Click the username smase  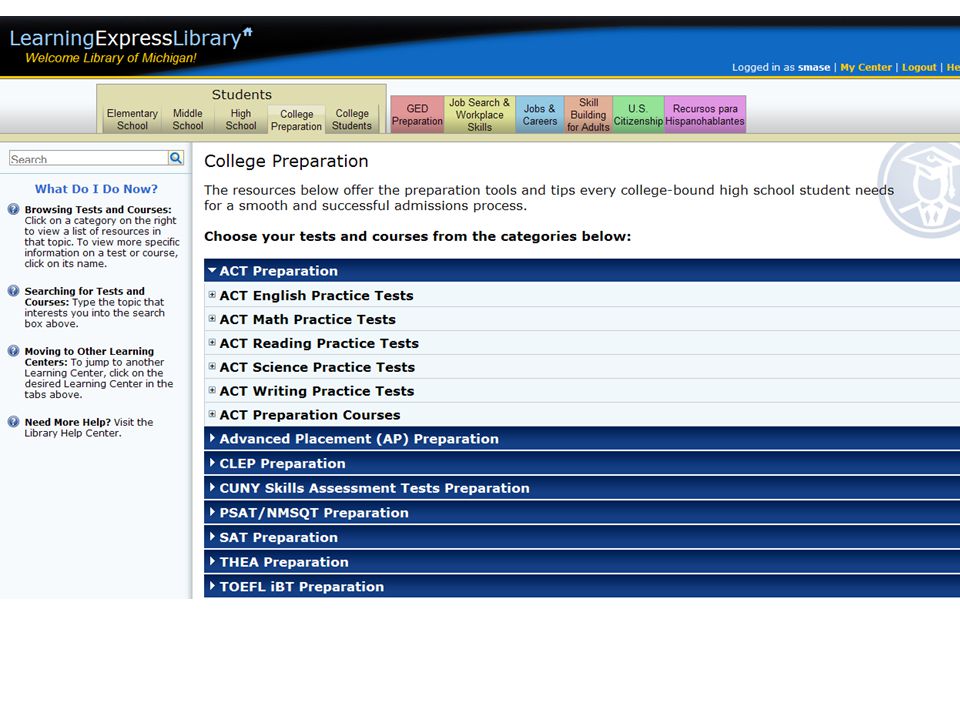pos(814,67)
